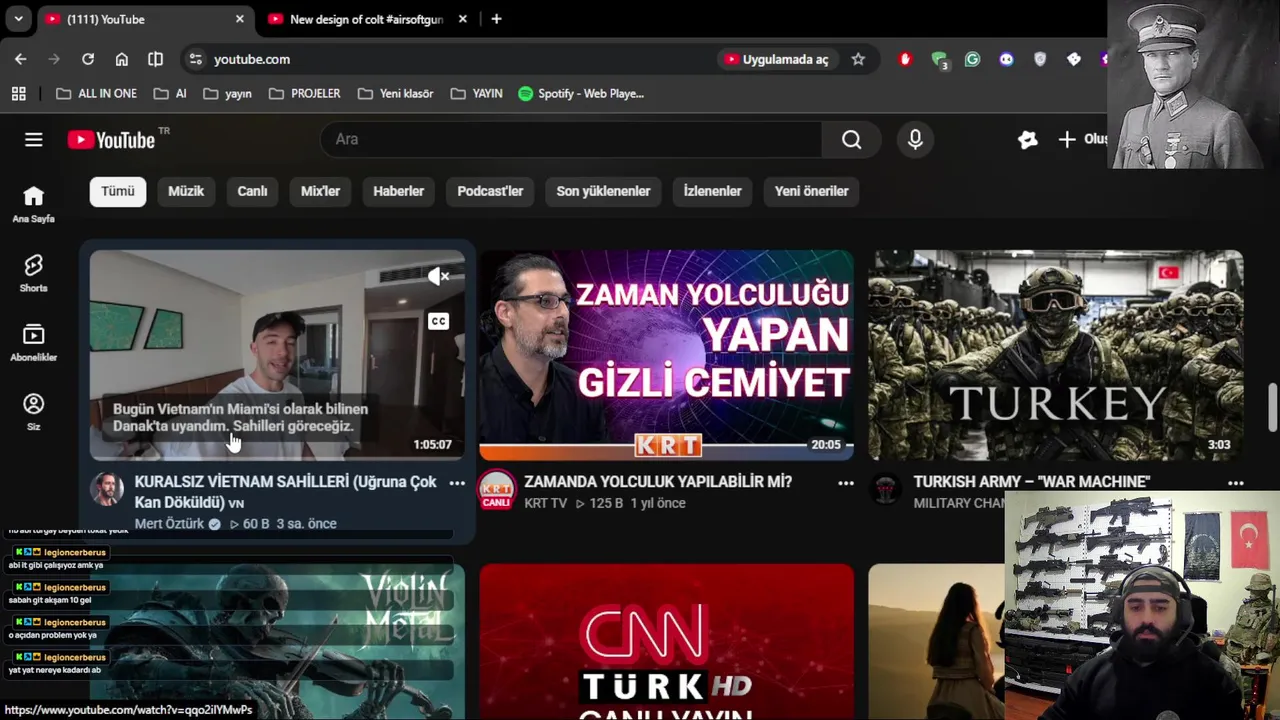
Task: Click the red extension icon
Action: tap(905, 59)
